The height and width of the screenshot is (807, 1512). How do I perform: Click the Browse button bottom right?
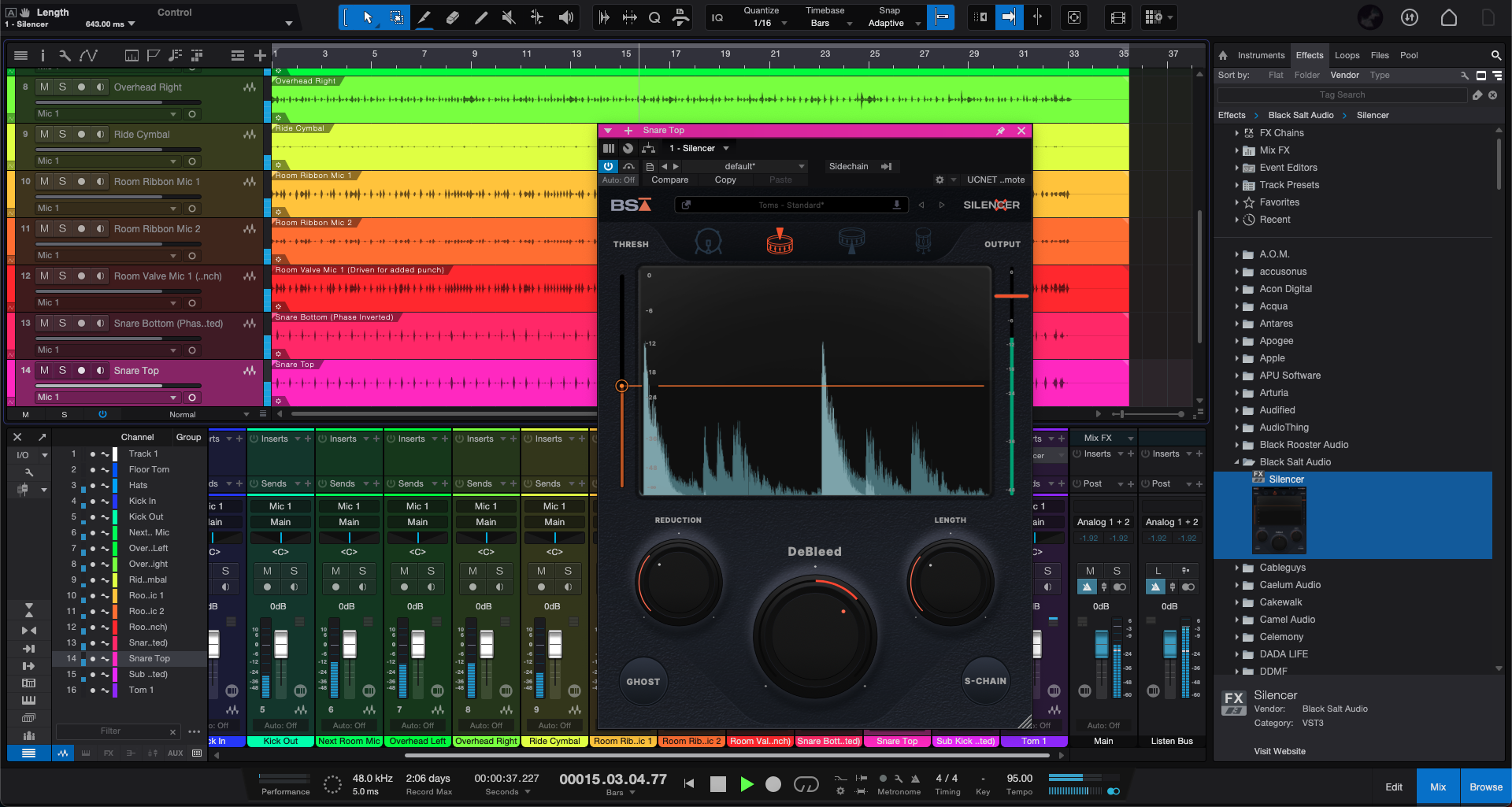1485,787
